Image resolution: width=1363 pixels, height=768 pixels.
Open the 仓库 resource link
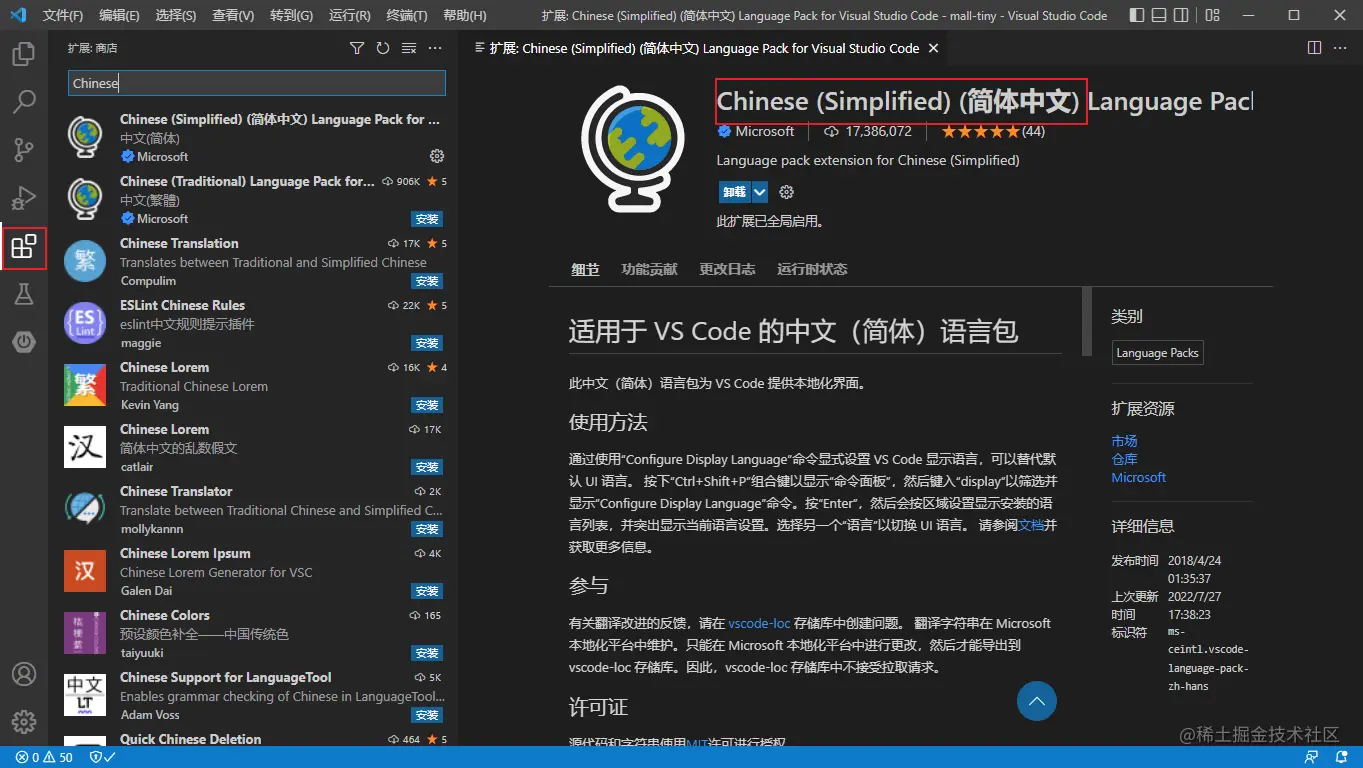(1124, 459)
